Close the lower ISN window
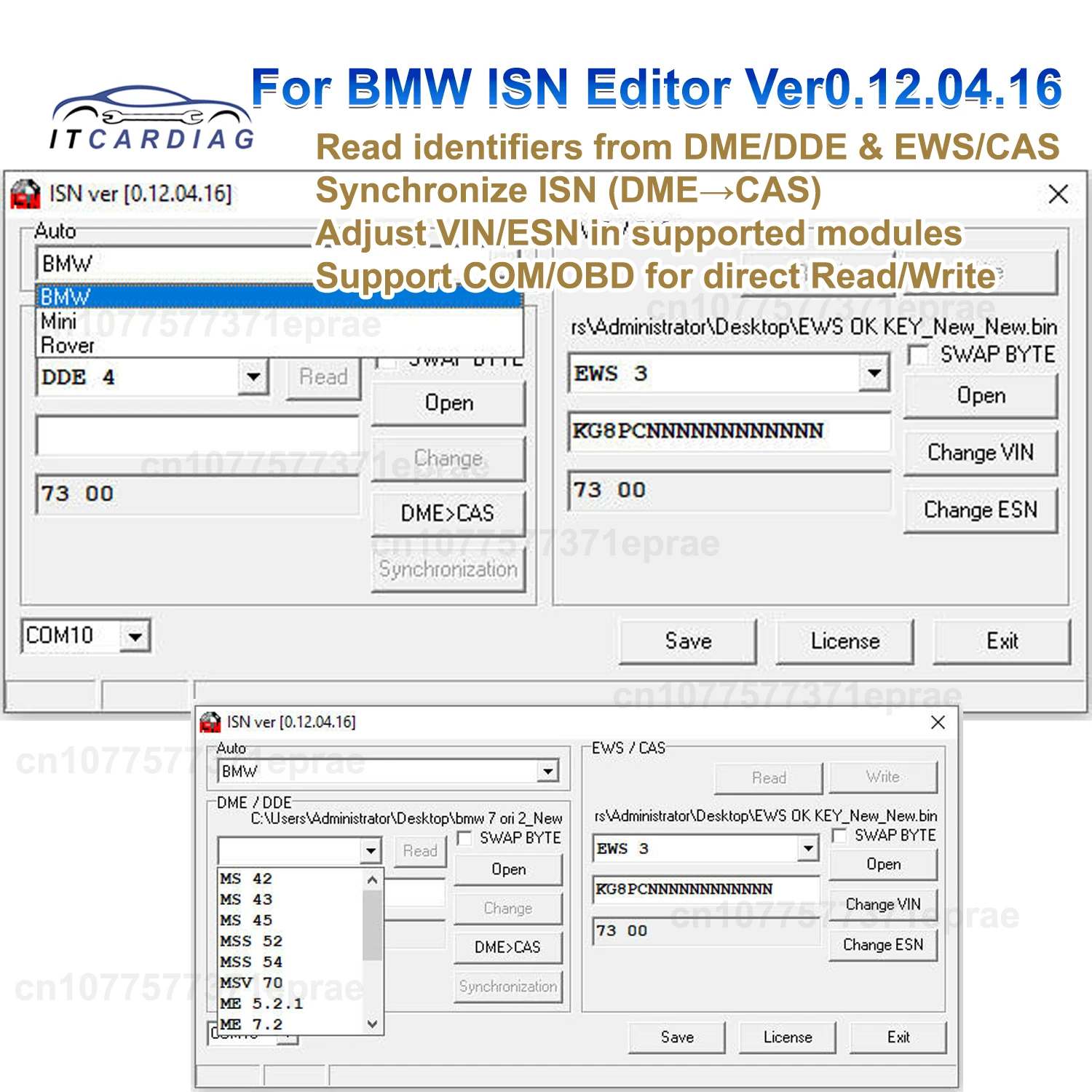This screenshot has width=1092, height=1092. coord(938,722)
